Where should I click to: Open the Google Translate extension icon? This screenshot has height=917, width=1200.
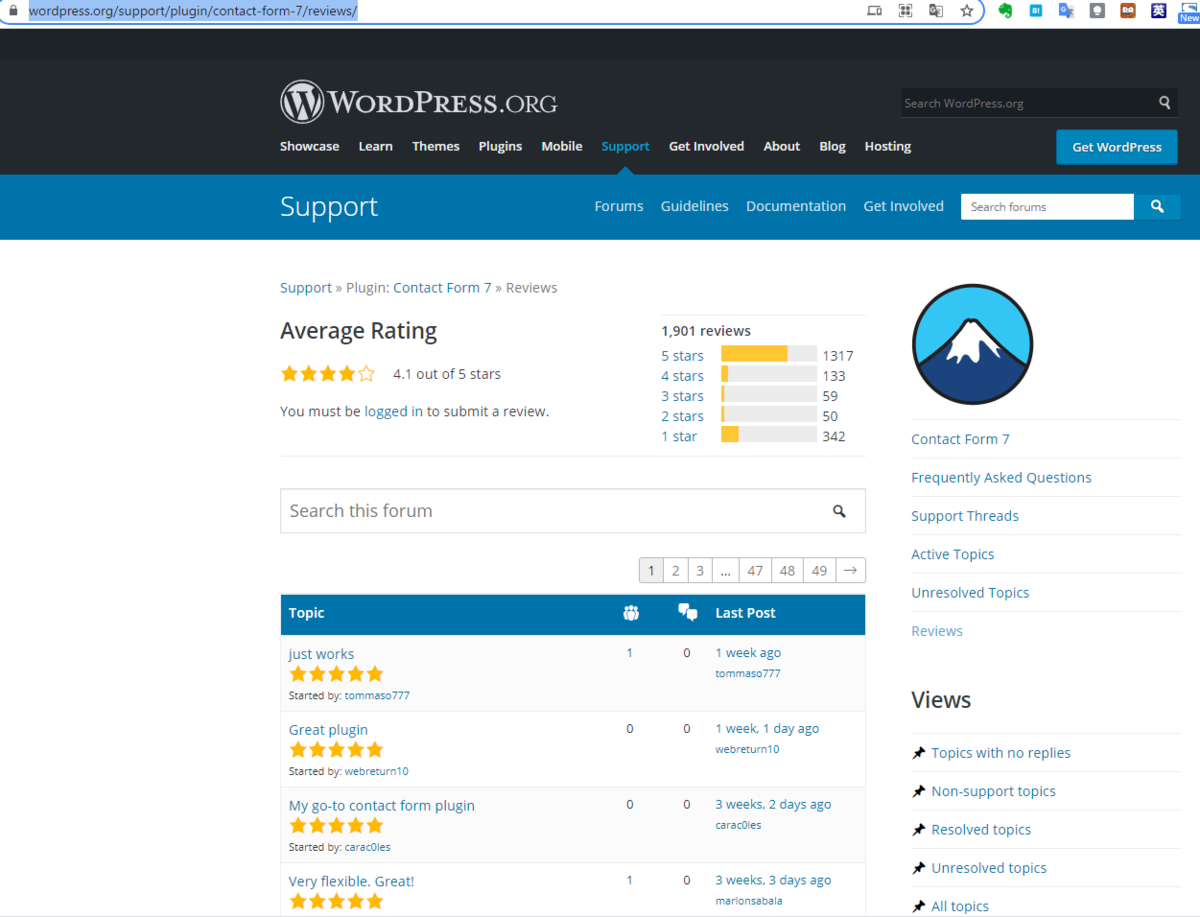click(x=1066, y=11)
